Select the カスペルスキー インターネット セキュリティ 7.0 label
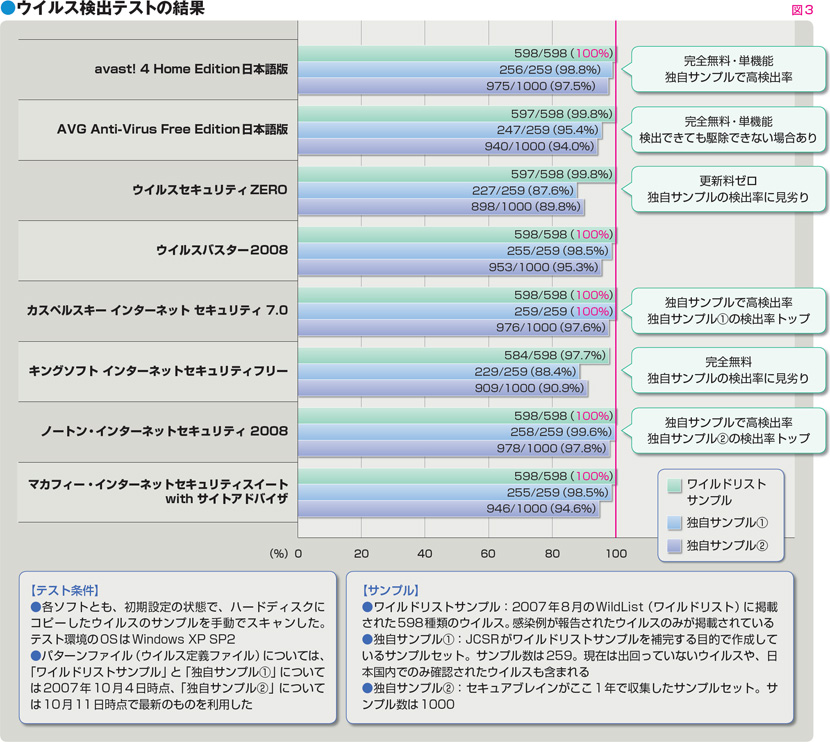The width and height of the screenshot is (830, 742). click(x=157, y=310)
